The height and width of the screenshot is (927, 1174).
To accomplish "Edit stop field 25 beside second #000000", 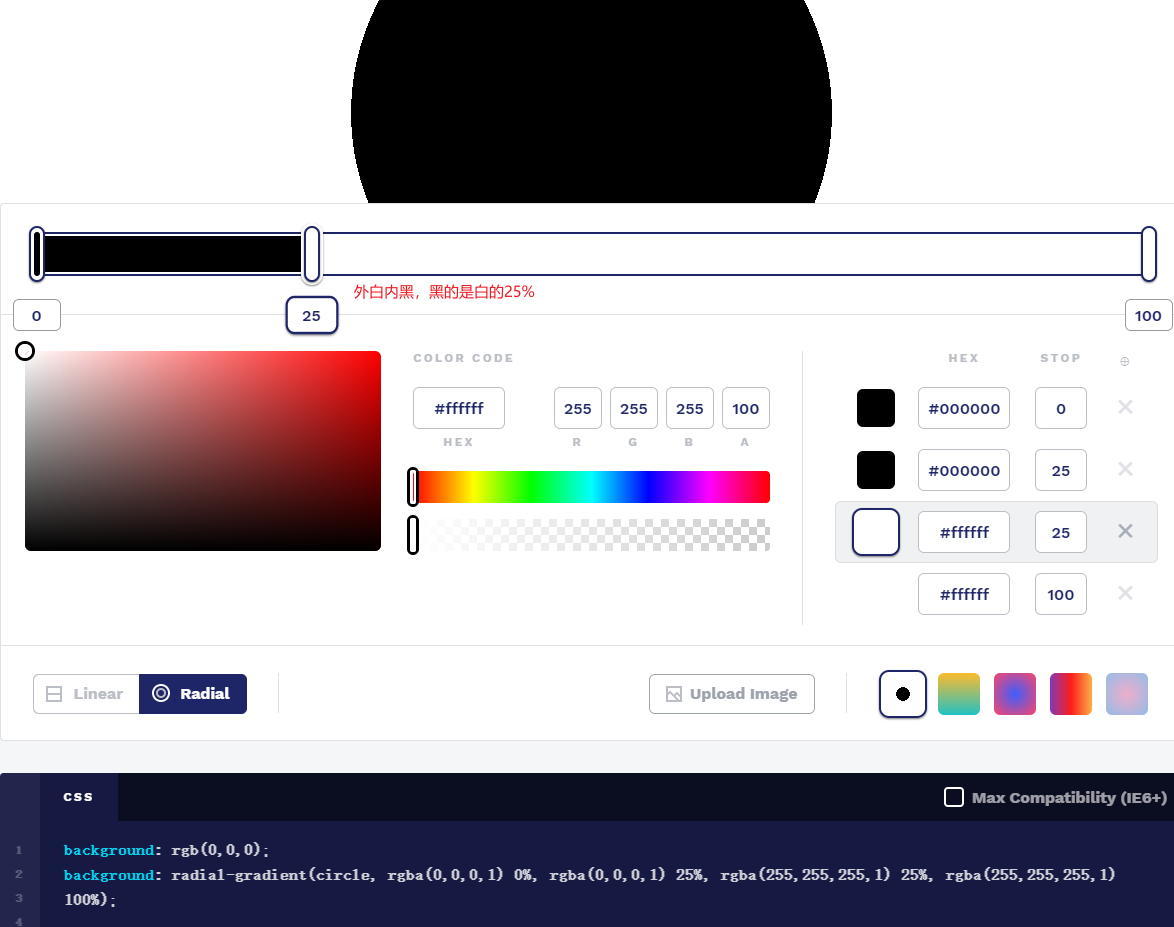I will coord(1060,470).
